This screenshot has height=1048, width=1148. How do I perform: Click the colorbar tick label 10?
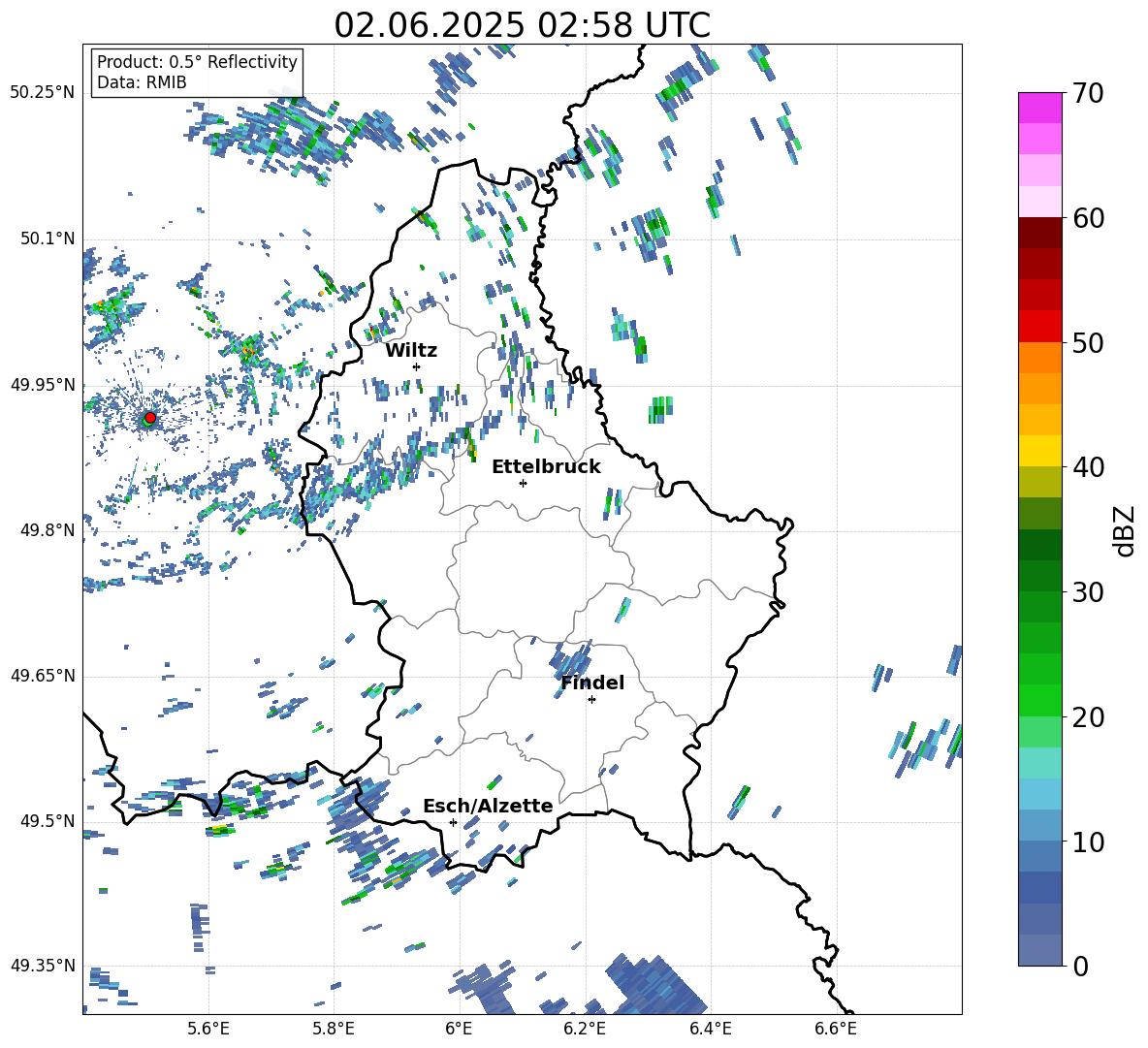(1088, 842)
